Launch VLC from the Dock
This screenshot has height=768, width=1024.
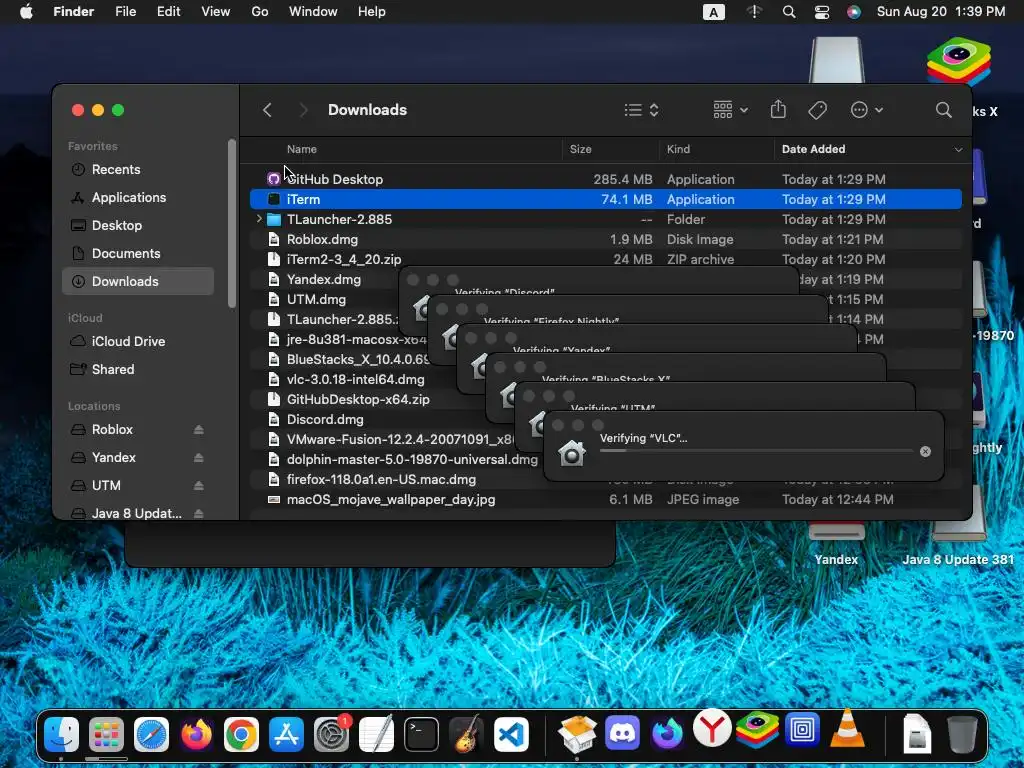pos(847,729)
